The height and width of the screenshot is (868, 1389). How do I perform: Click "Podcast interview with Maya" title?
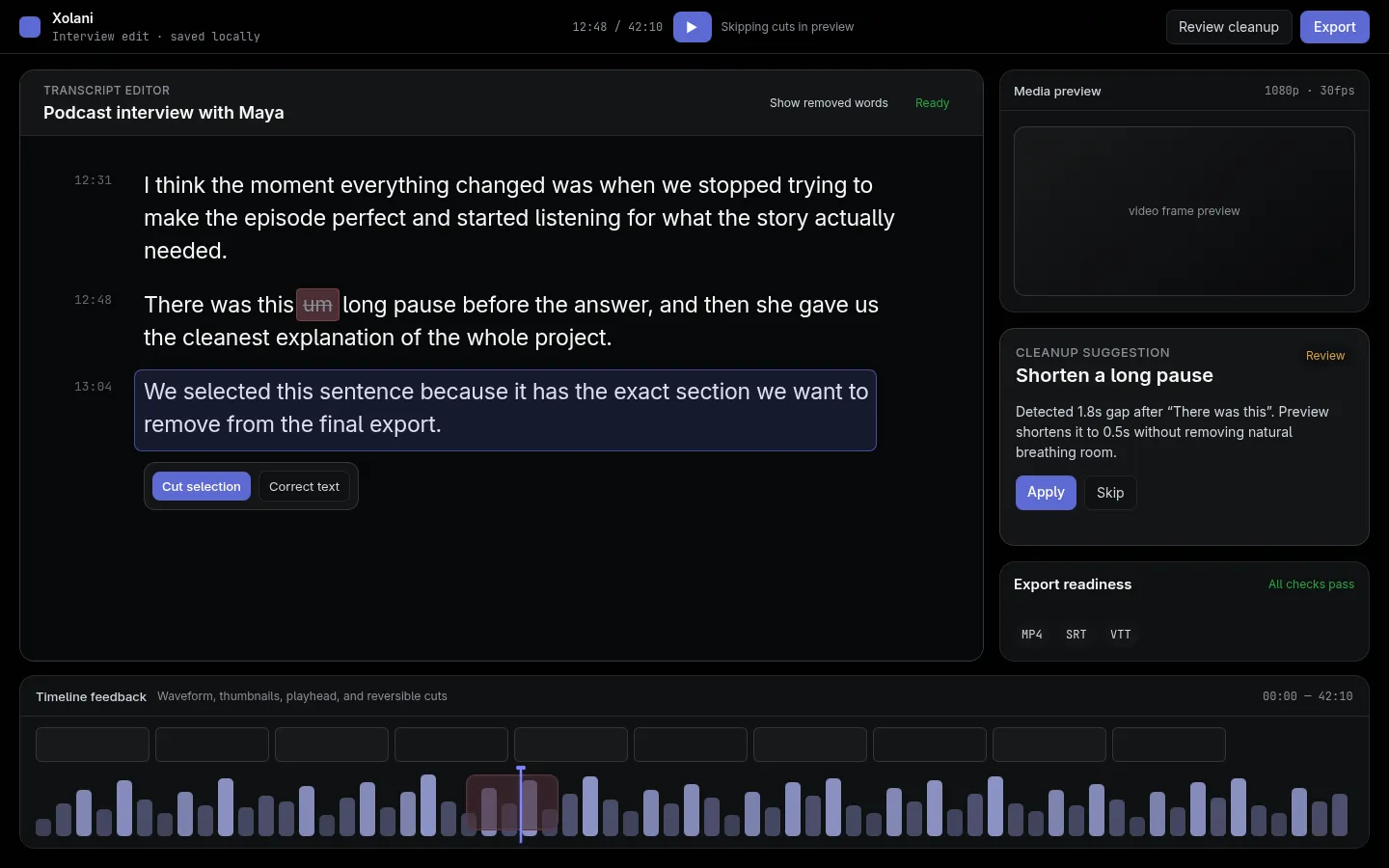pyautogui.click(x=164, y=113)
